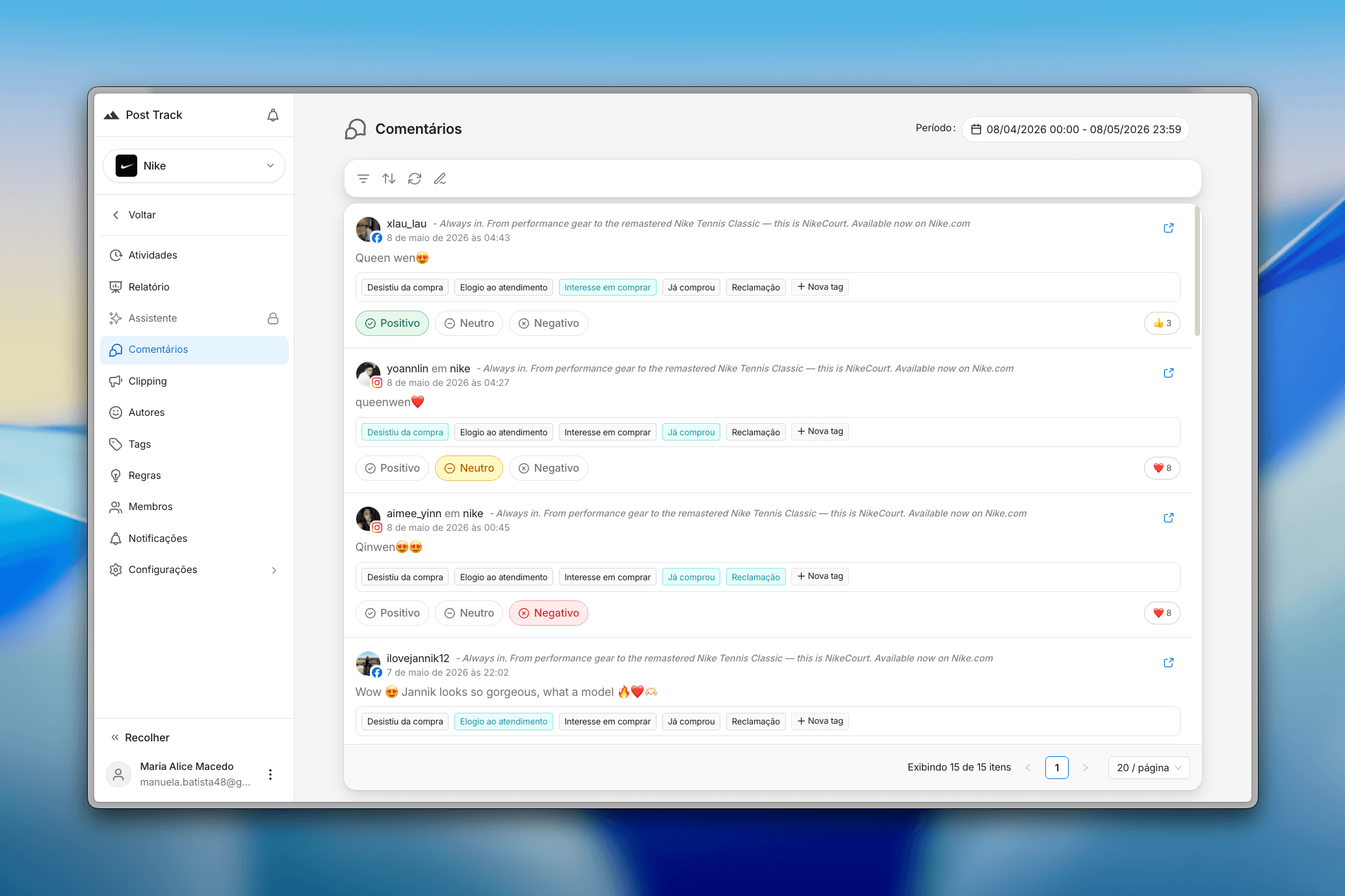The image size is (1345, 896).
Task: Open Tags in sidebar
Action: (194, 444)
